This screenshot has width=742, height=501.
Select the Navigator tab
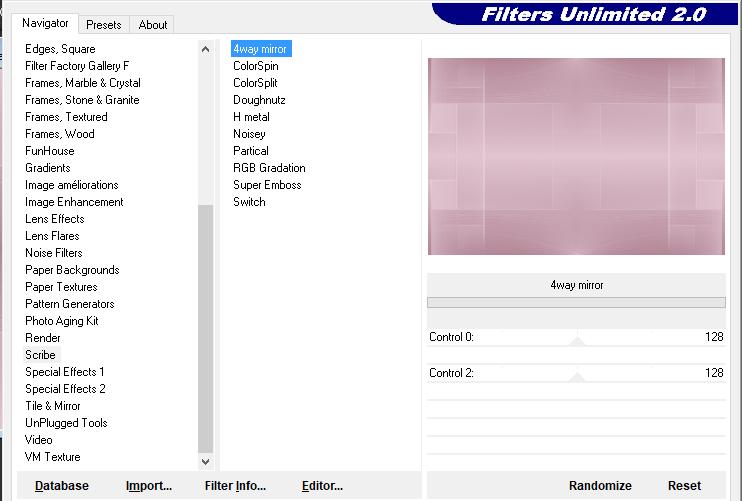(x=45, y=23)
